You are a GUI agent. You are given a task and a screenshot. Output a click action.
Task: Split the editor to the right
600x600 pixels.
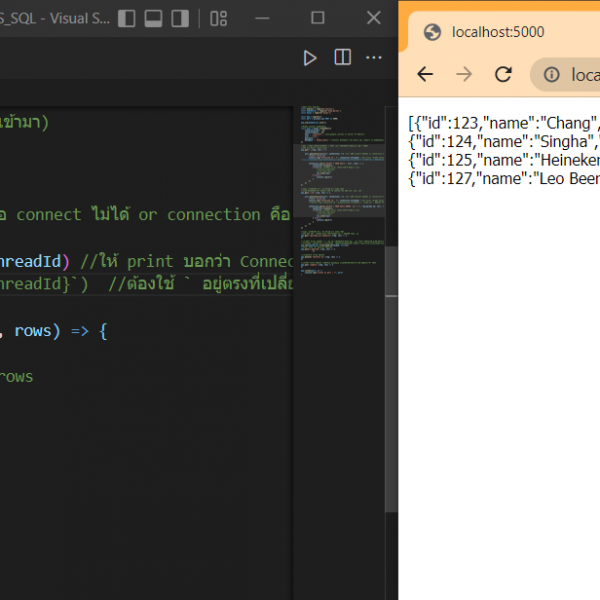coord(342,58)
